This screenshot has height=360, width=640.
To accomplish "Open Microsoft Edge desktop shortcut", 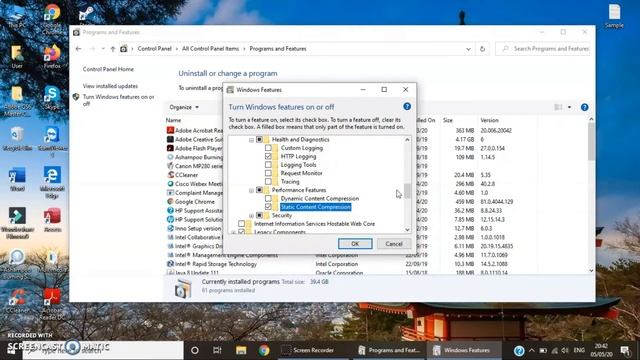I will [52, 182].
